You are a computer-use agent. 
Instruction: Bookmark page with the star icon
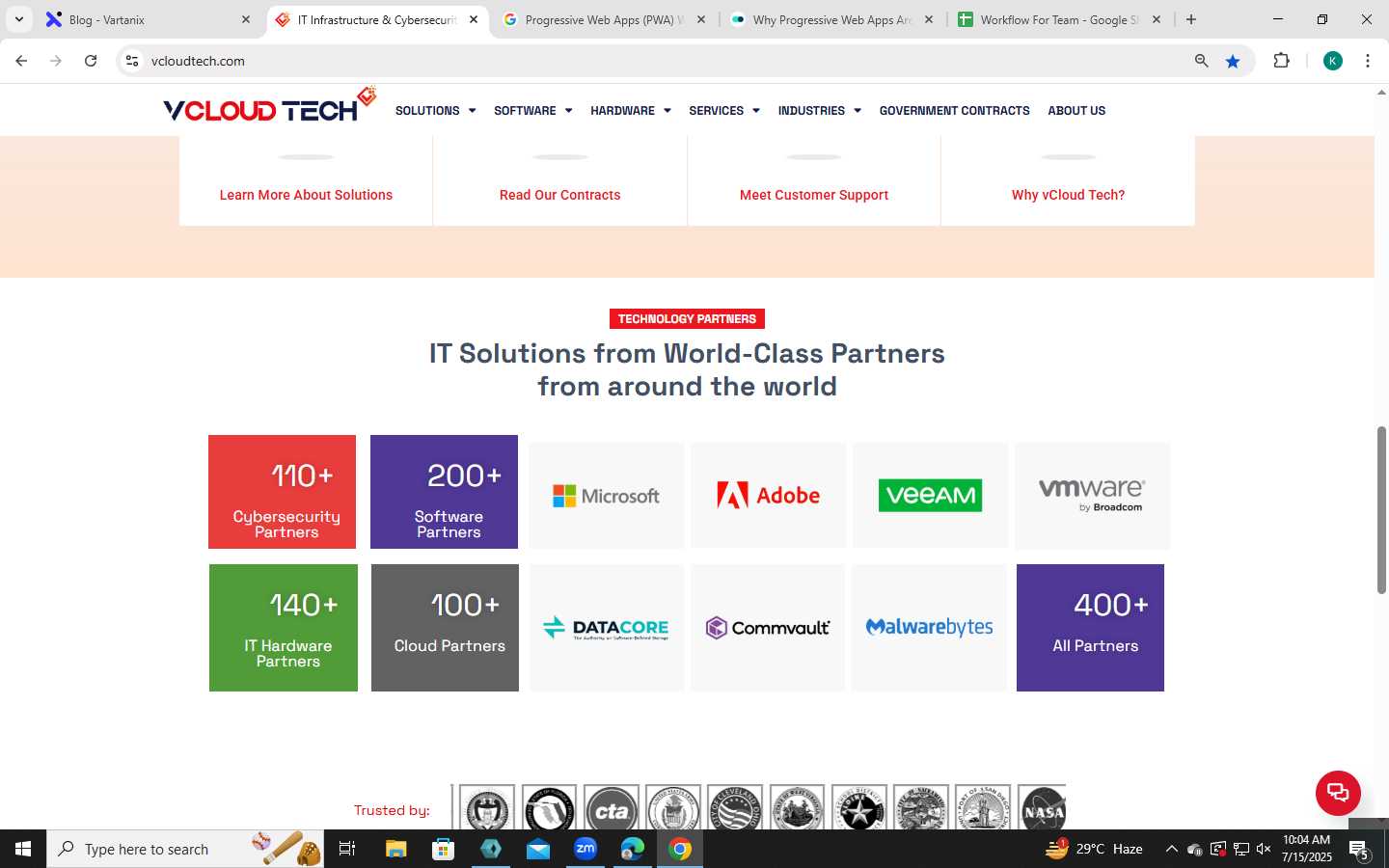1233,61
